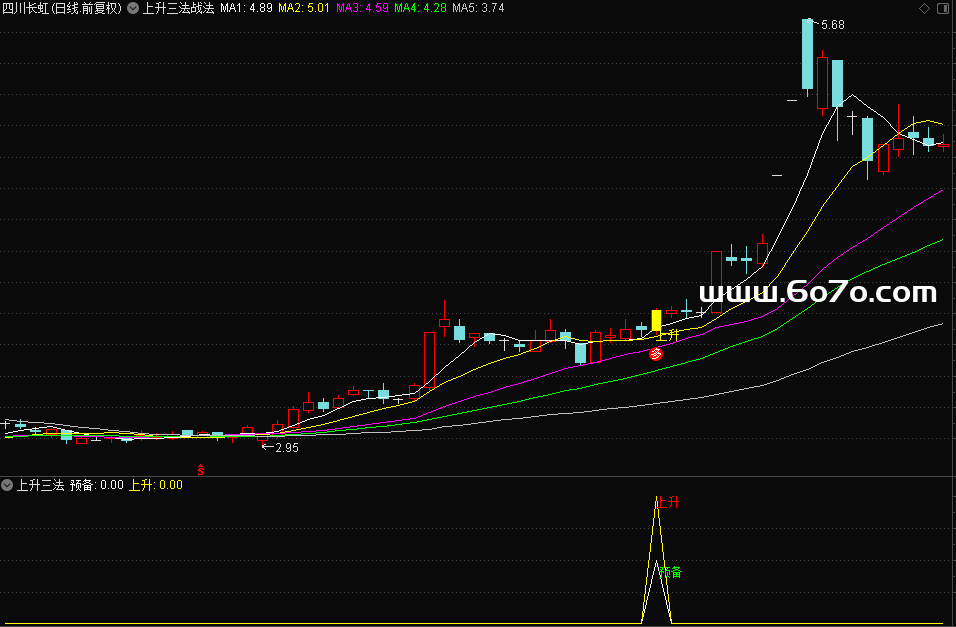Click the diamond icon at the top right
Image resolution: width=956 pixels, height=627 pixels.
tap(924, 8)
